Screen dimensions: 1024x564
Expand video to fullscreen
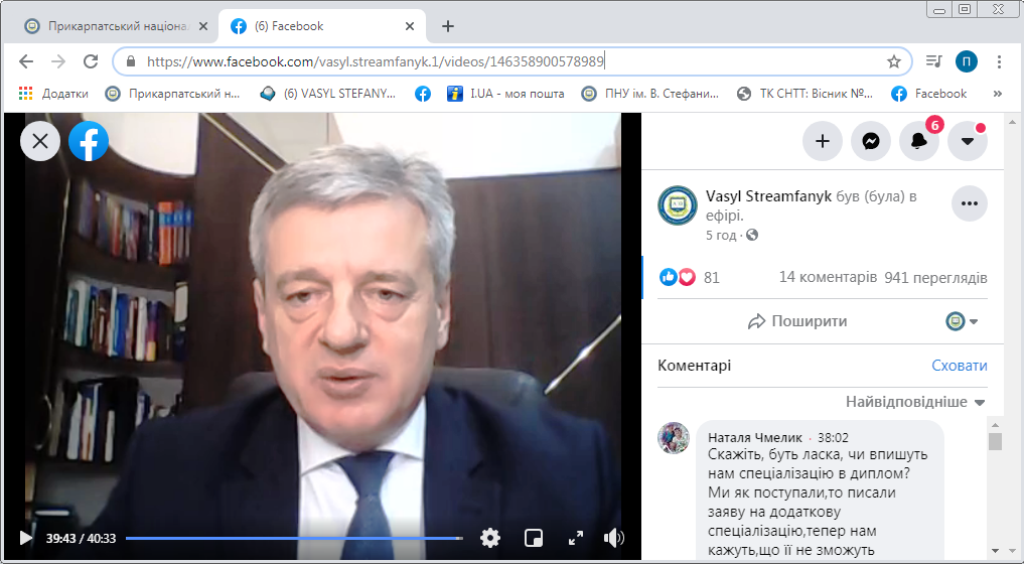point(575,538)
